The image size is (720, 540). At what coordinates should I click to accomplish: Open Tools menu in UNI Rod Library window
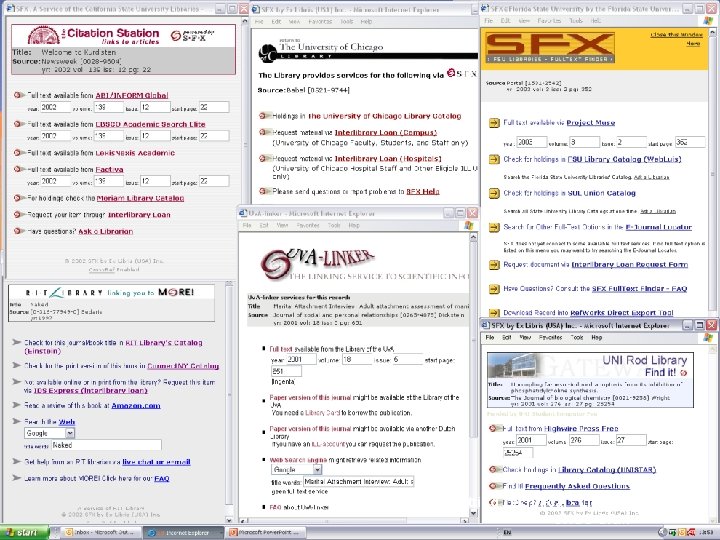[x=577, y=338]
